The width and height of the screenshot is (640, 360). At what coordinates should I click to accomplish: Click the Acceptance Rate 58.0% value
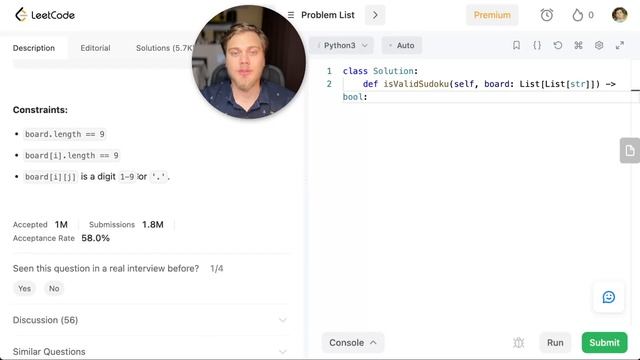tap(96, 238)
